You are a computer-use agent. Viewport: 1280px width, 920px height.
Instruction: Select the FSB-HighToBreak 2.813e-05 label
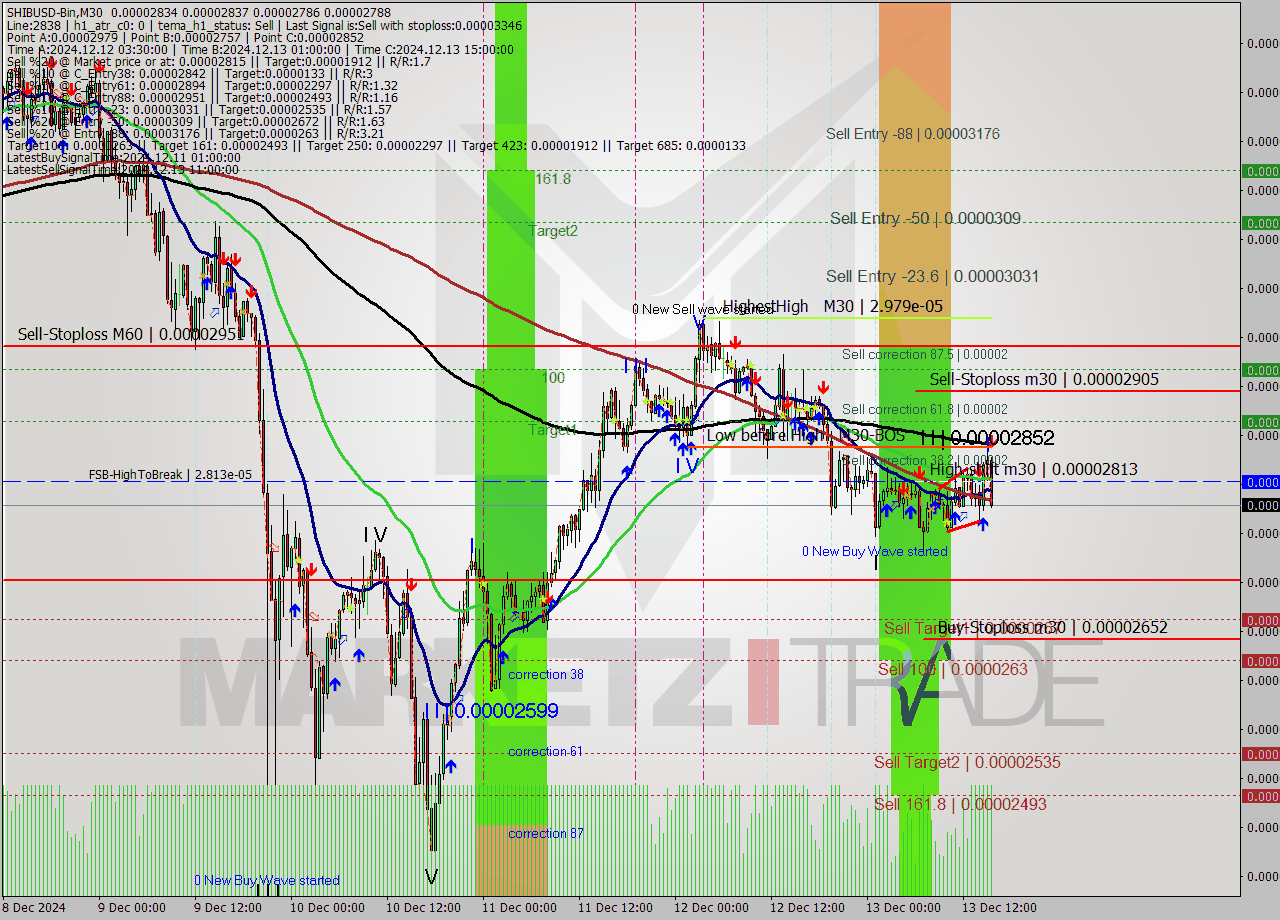pos(170,475)
